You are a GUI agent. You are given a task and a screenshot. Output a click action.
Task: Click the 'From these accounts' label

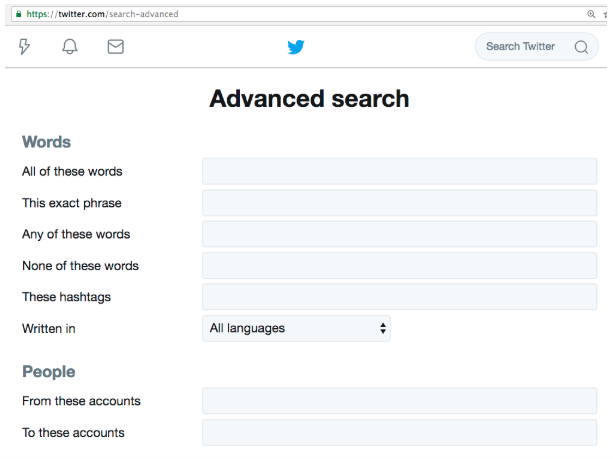[81, 401]
